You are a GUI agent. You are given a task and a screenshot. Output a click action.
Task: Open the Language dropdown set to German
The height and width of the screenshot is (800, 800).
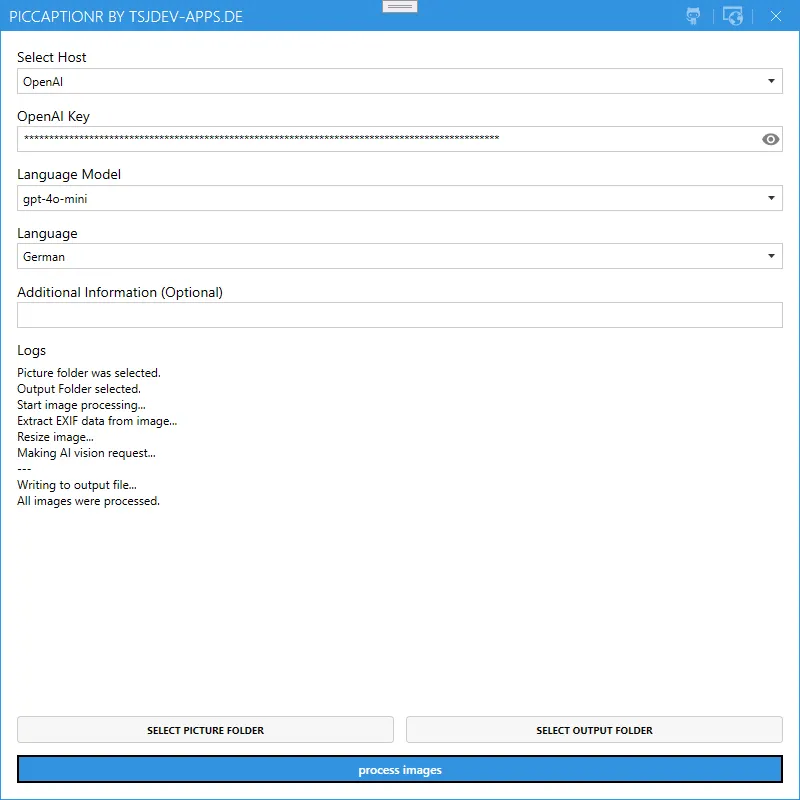click(399, 257)
